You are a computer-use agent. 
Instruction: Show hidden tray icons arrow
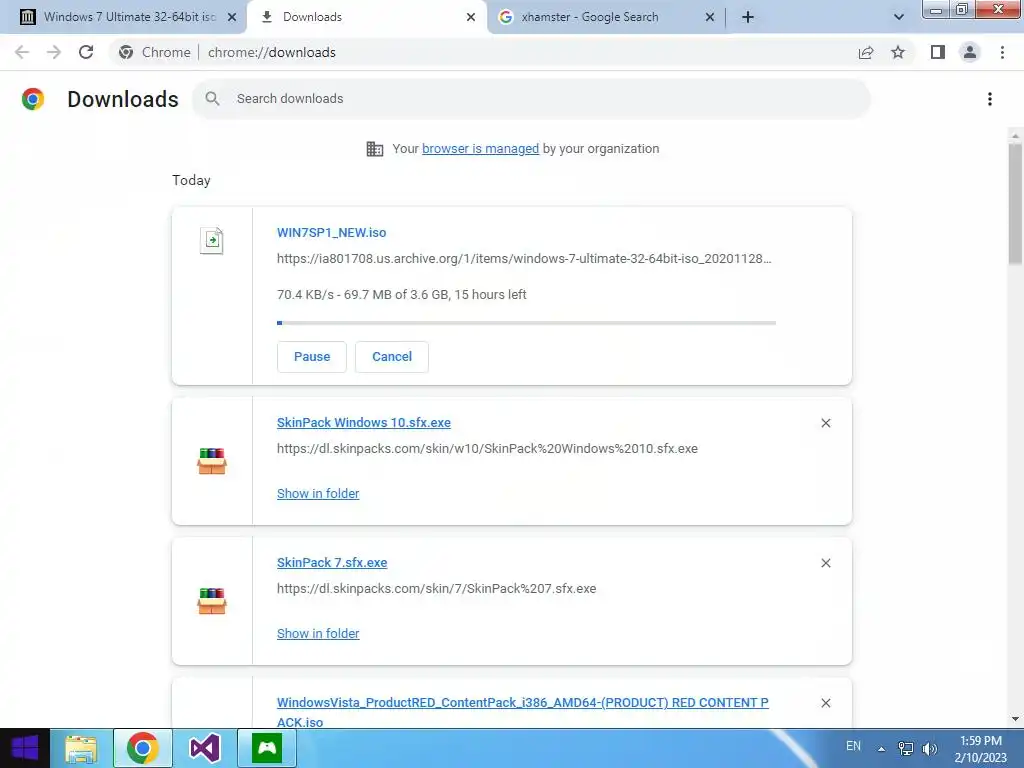(x=881, y=749)
